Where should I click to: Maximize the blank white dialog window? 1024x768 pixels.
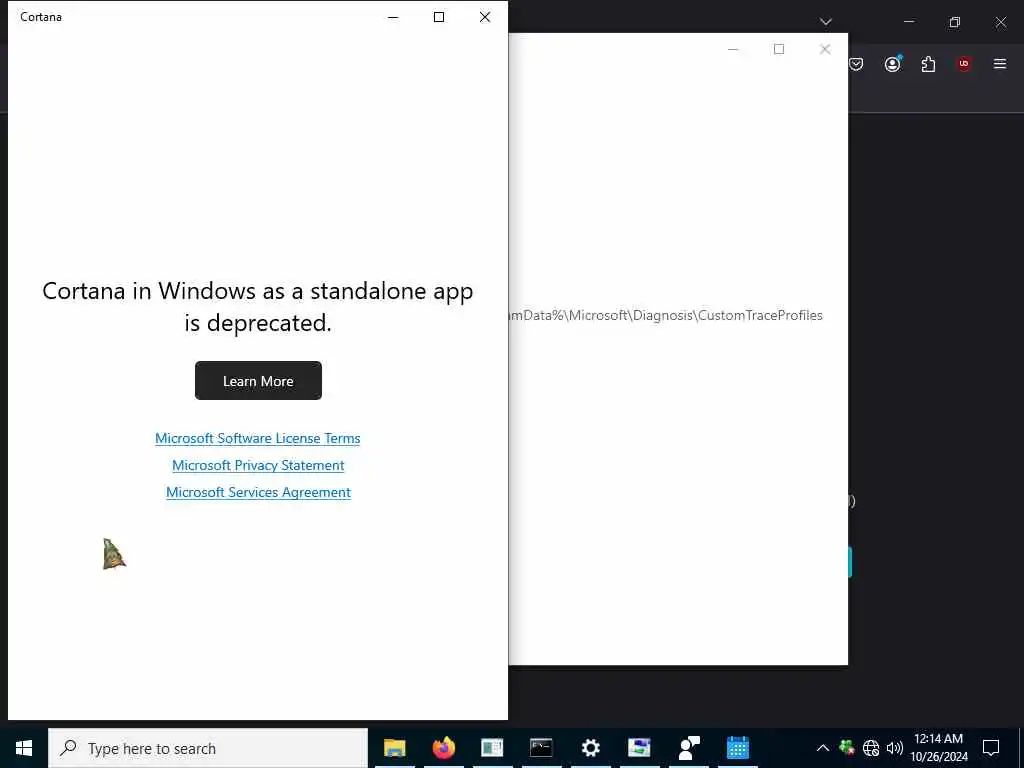(x=778, y=49)
